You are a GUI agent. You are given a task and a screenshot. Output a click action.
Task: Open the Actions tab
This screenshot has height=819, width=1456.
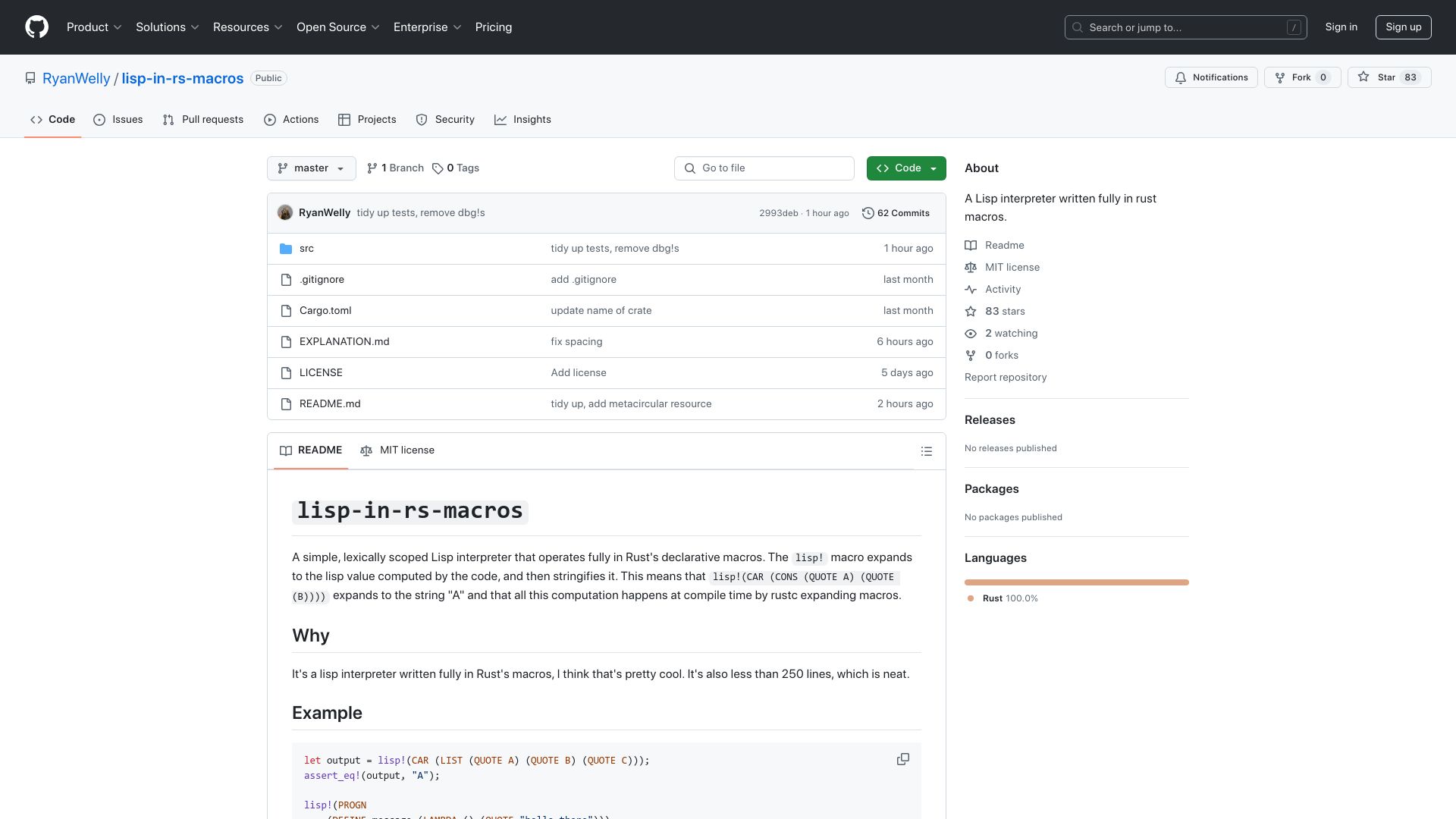point(291,120)
